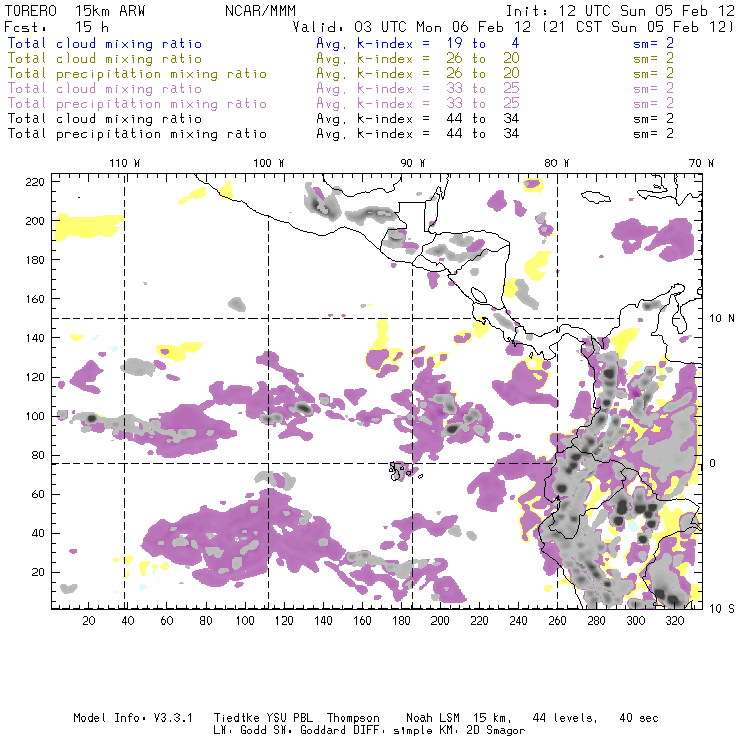Image resolution: width=740 pixels, height=740 pixels.
Task: Click blue 'Total cloud mixing ratio' legend label
Action: [x=105, y=43]
